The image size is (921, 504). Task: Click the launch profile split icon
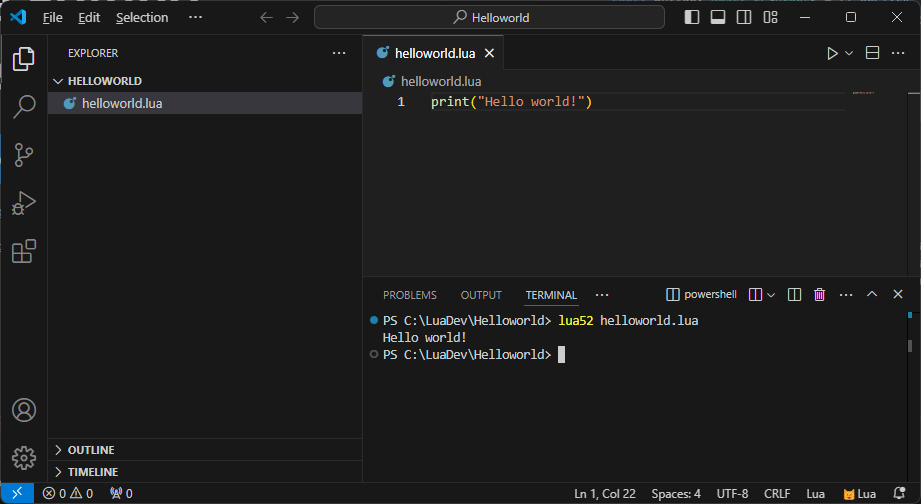[755, 294]
